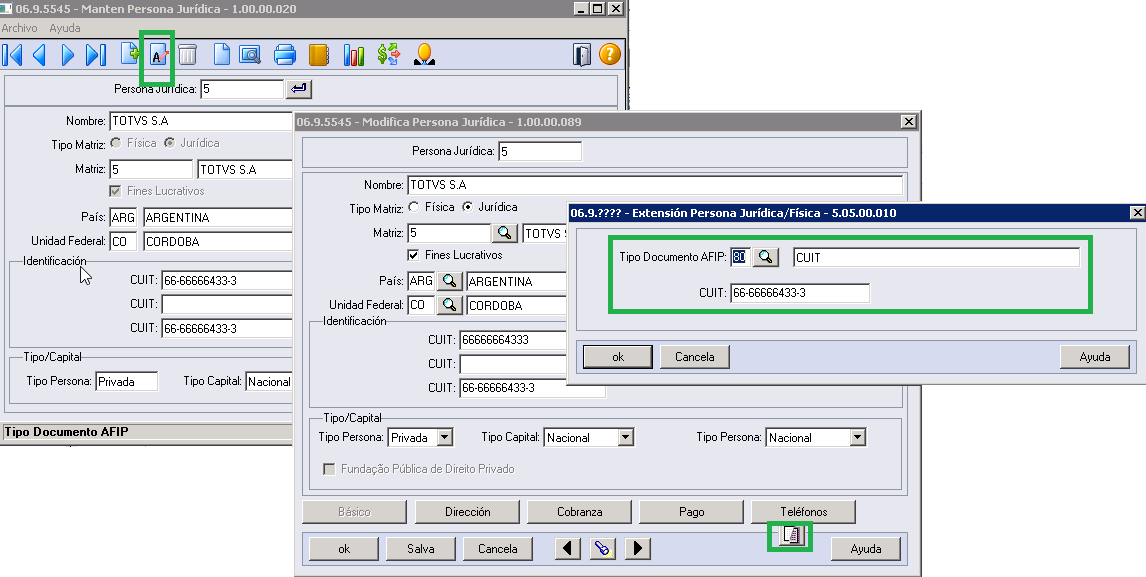1146x577 pixels.
Task: Click the enter arrow beside Persona Jurídica 5
Action: click(x=299, y=89)
